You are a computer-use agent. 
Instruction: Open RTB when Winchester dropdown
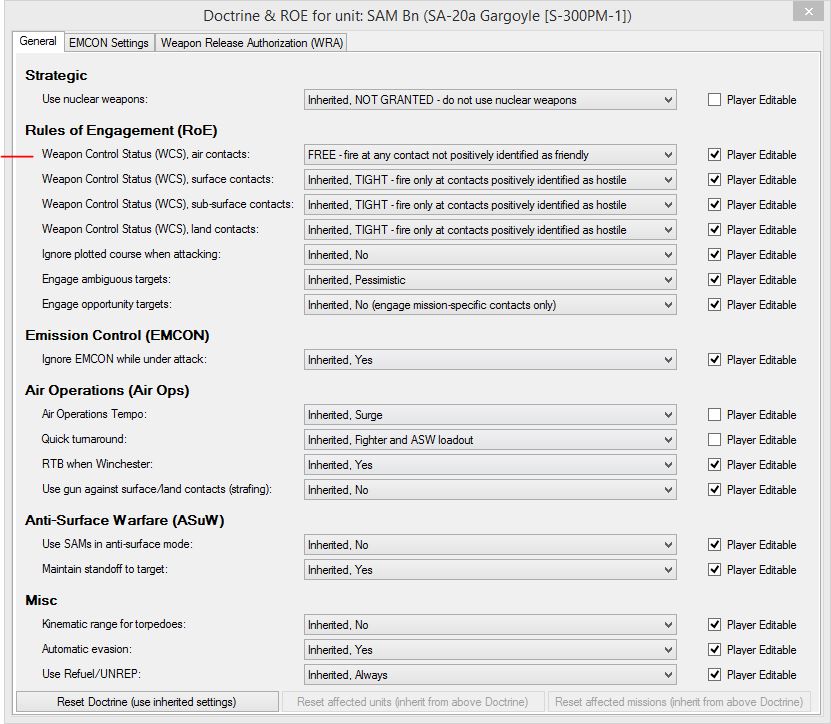click(x=490, y=465)
